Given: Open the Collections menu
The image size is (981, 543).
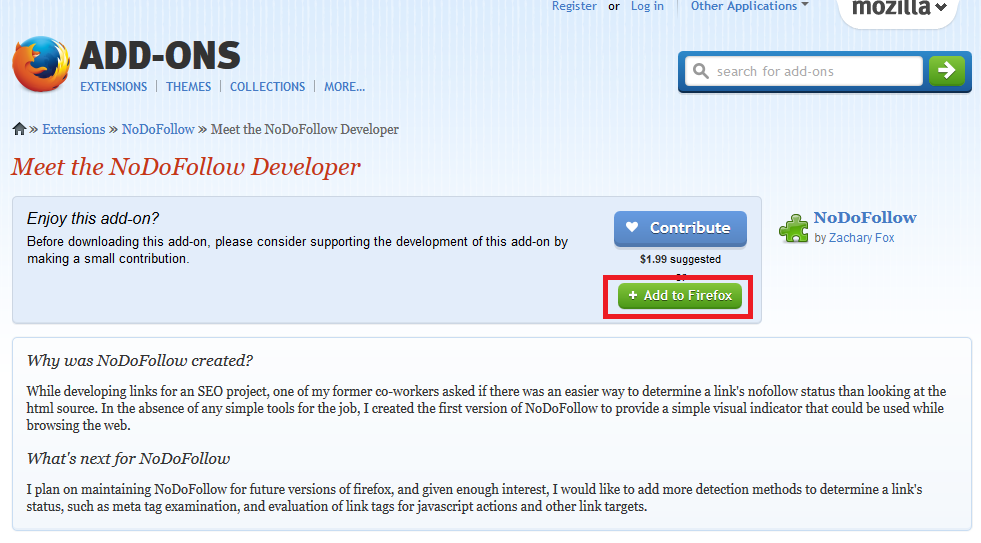Looking at the screenshot, I should point(267,87).
